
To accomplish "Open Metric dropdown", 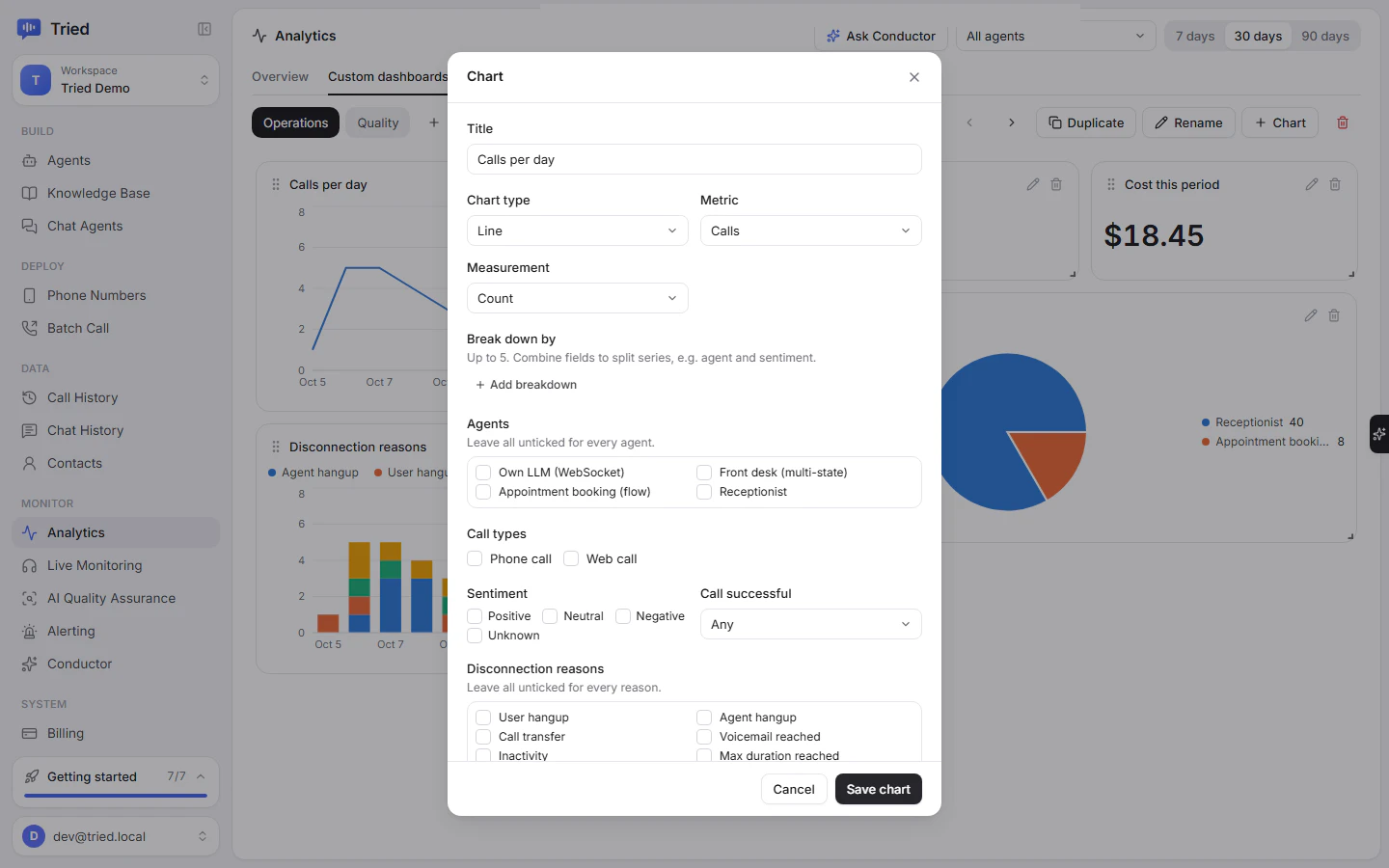I will (810, 231).
